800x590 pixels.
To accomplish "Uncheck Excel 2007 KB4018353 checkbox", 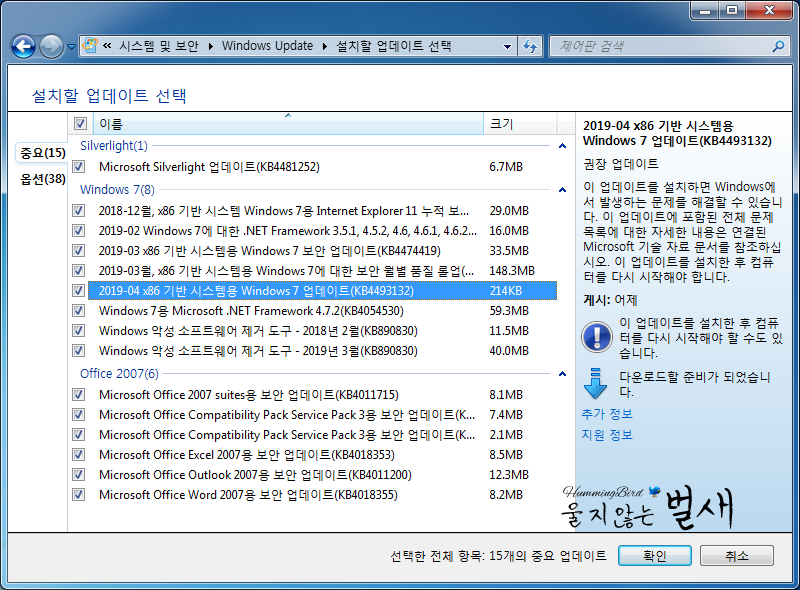I will coord(79,454).
